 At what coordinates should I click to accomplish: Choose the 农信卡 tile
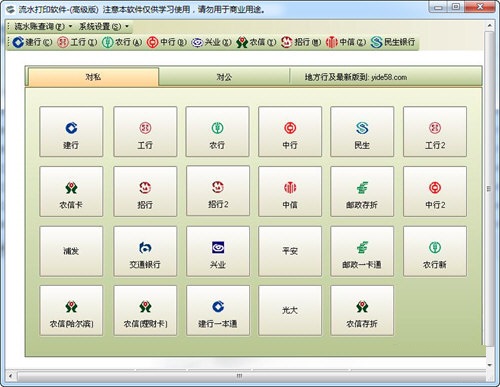(x=71, y=191)
